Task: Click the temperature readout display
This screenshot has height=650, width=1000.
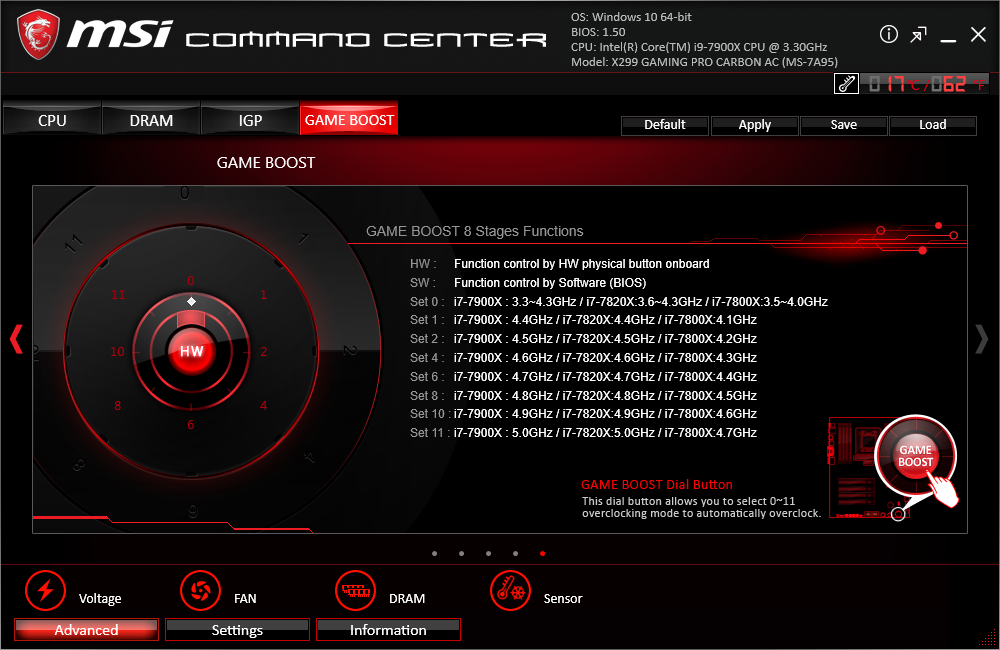Action: tap(925, 84)
